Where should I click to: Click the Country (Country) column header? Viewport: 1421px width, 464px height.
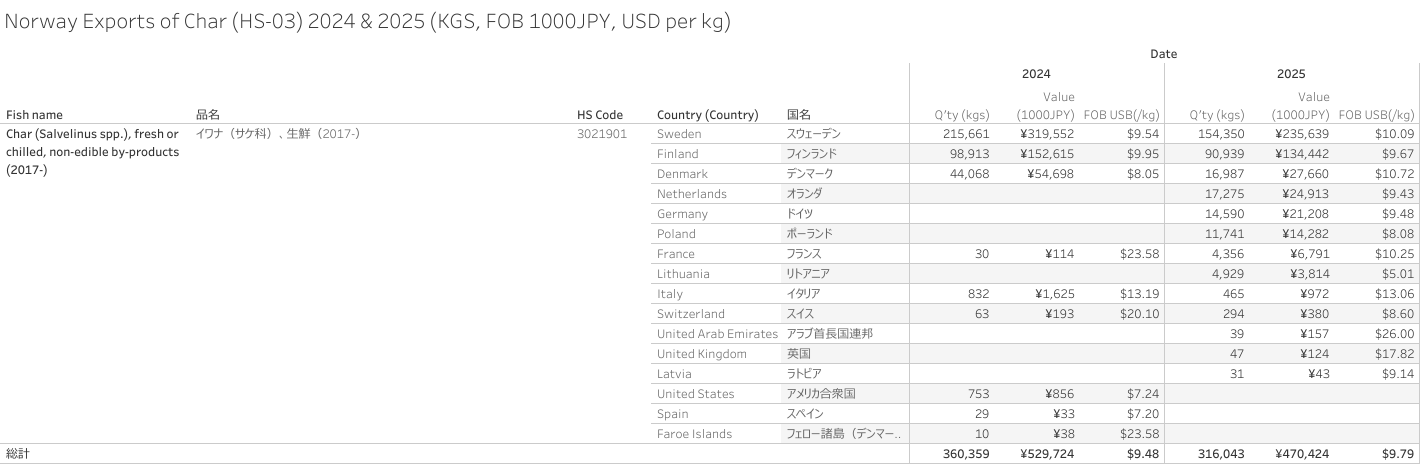[x=707, y=115]
